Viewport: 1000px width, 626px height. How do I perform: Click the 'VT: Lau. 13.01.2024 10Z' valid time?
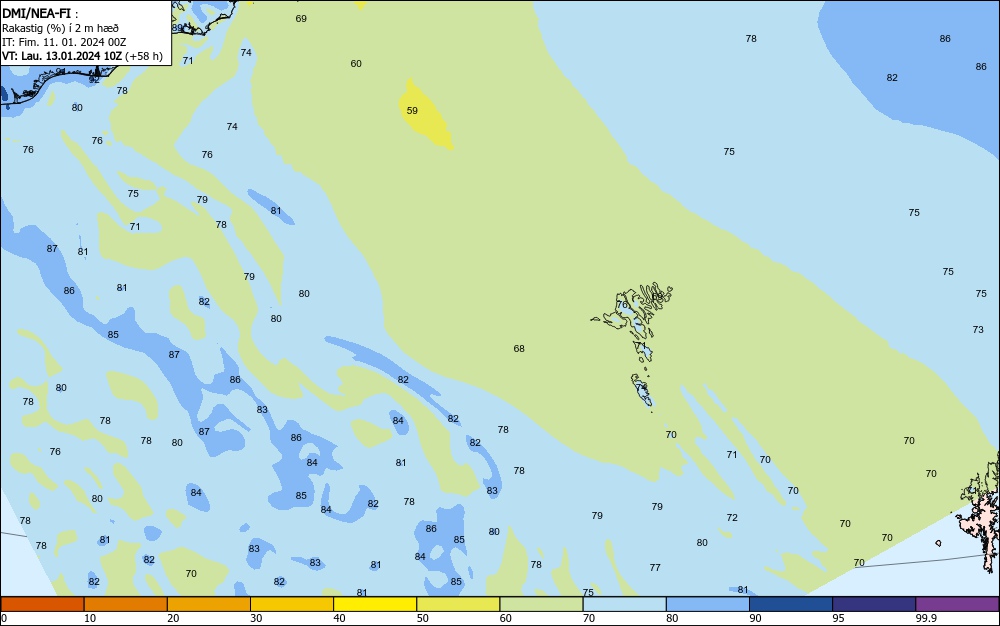click(61, 56)
